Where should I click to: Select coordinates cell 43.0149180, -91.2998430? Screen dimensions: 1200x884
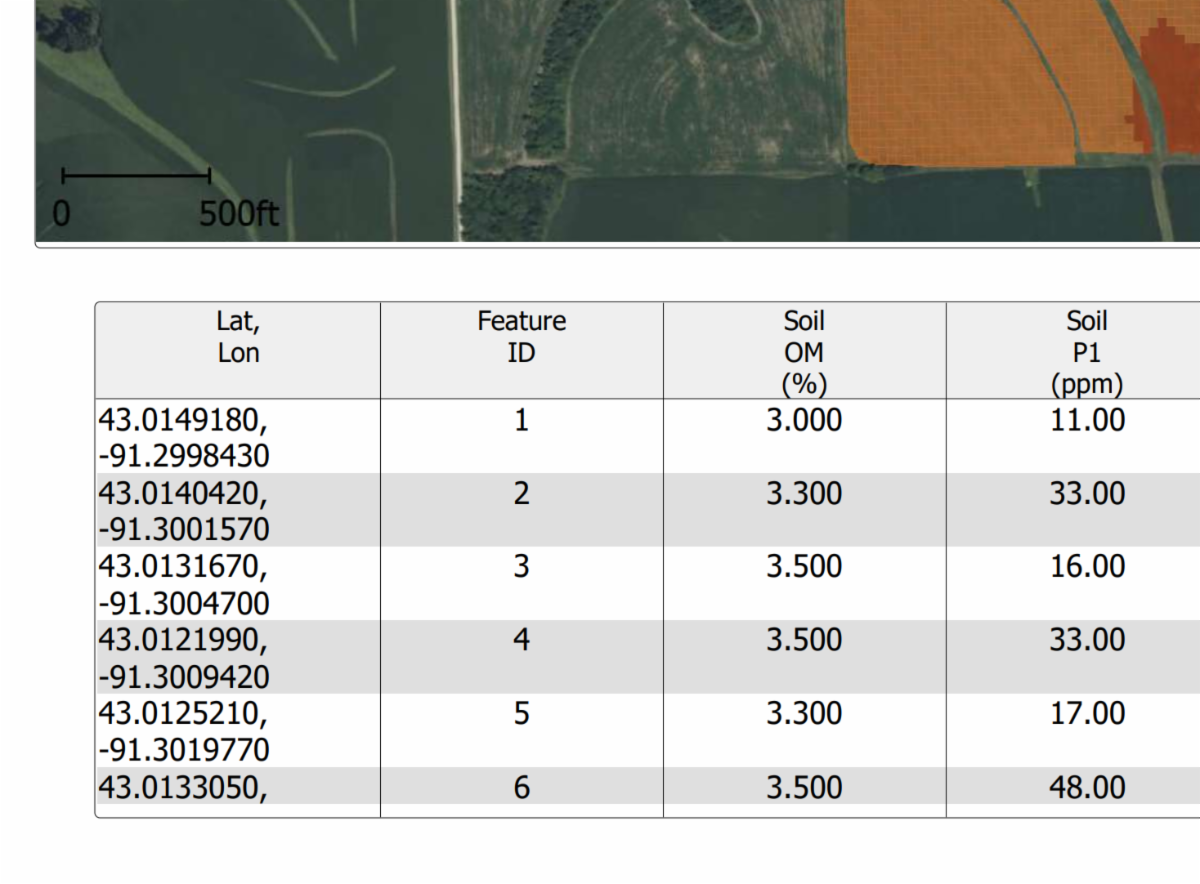[x=184, y=437]
